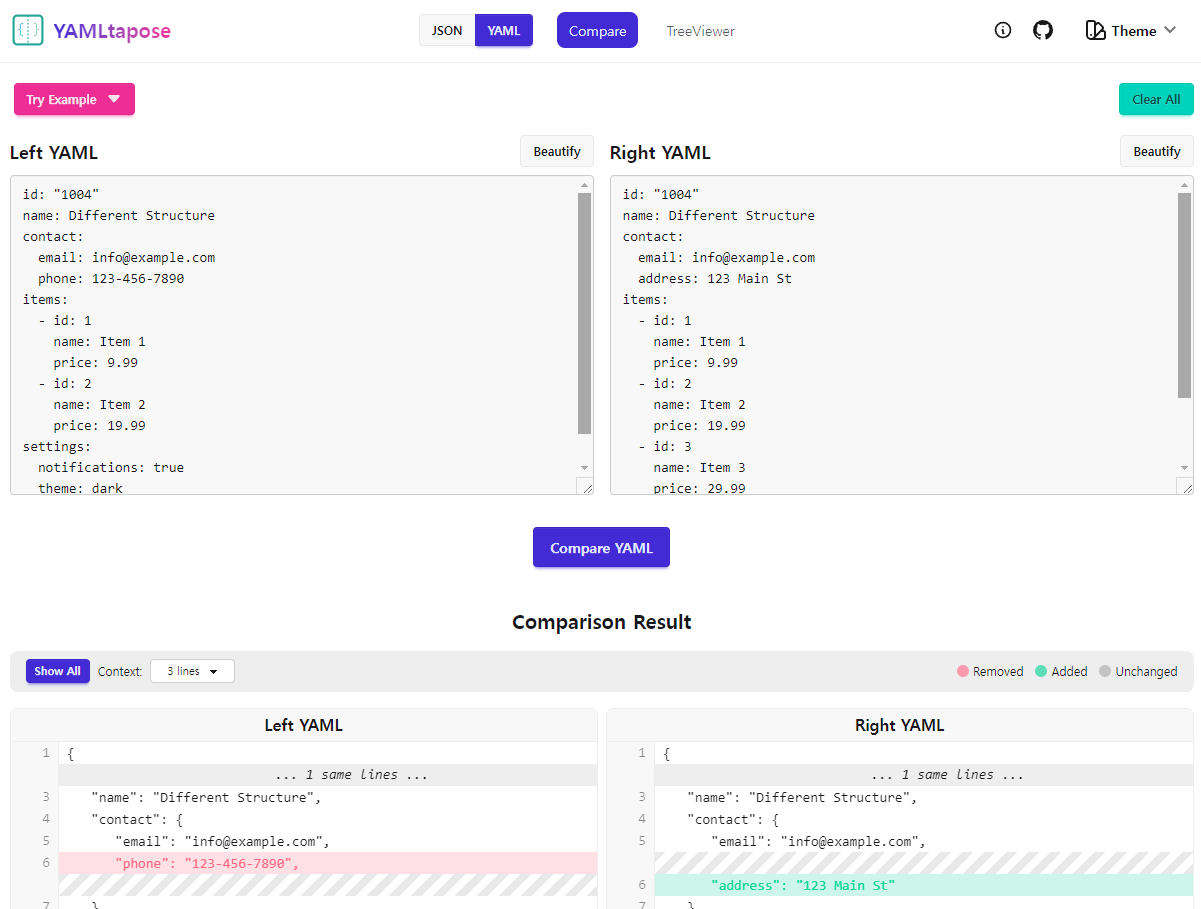
Task: Toggle the Show All diff lines button
Action: 58,671
